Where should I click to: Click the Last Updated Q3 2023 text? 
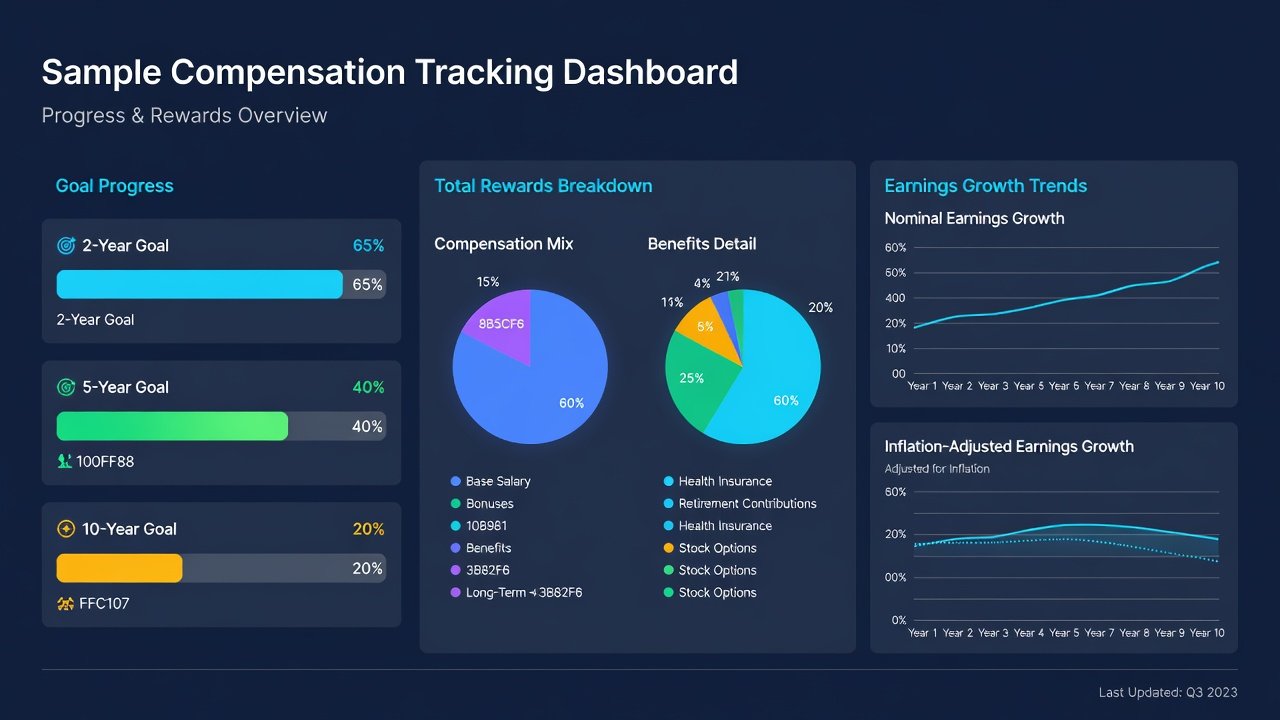(1167, 692)
